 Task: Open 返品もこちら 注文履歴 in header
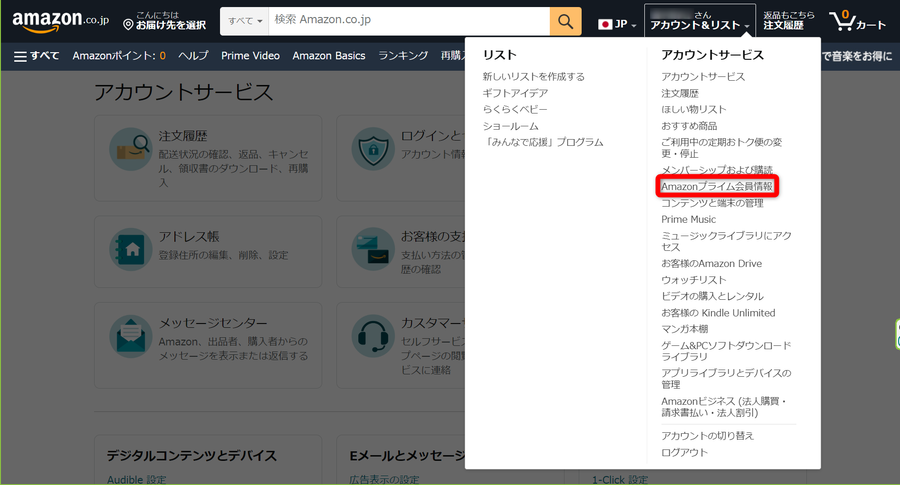click(789, 21)
